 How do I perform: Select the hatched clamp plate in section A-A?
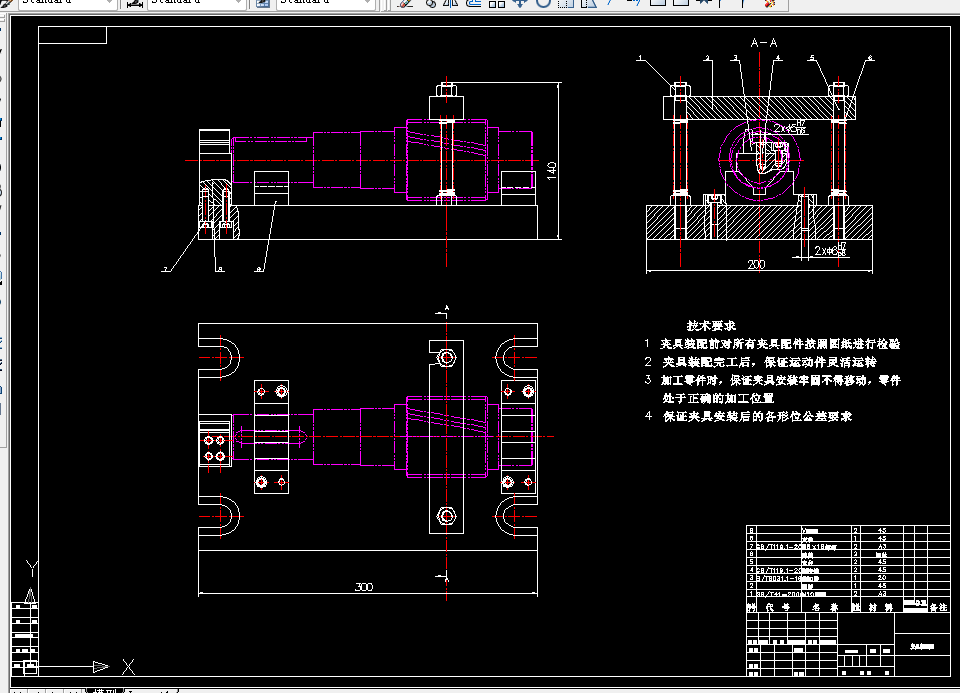tap(759, 108)
